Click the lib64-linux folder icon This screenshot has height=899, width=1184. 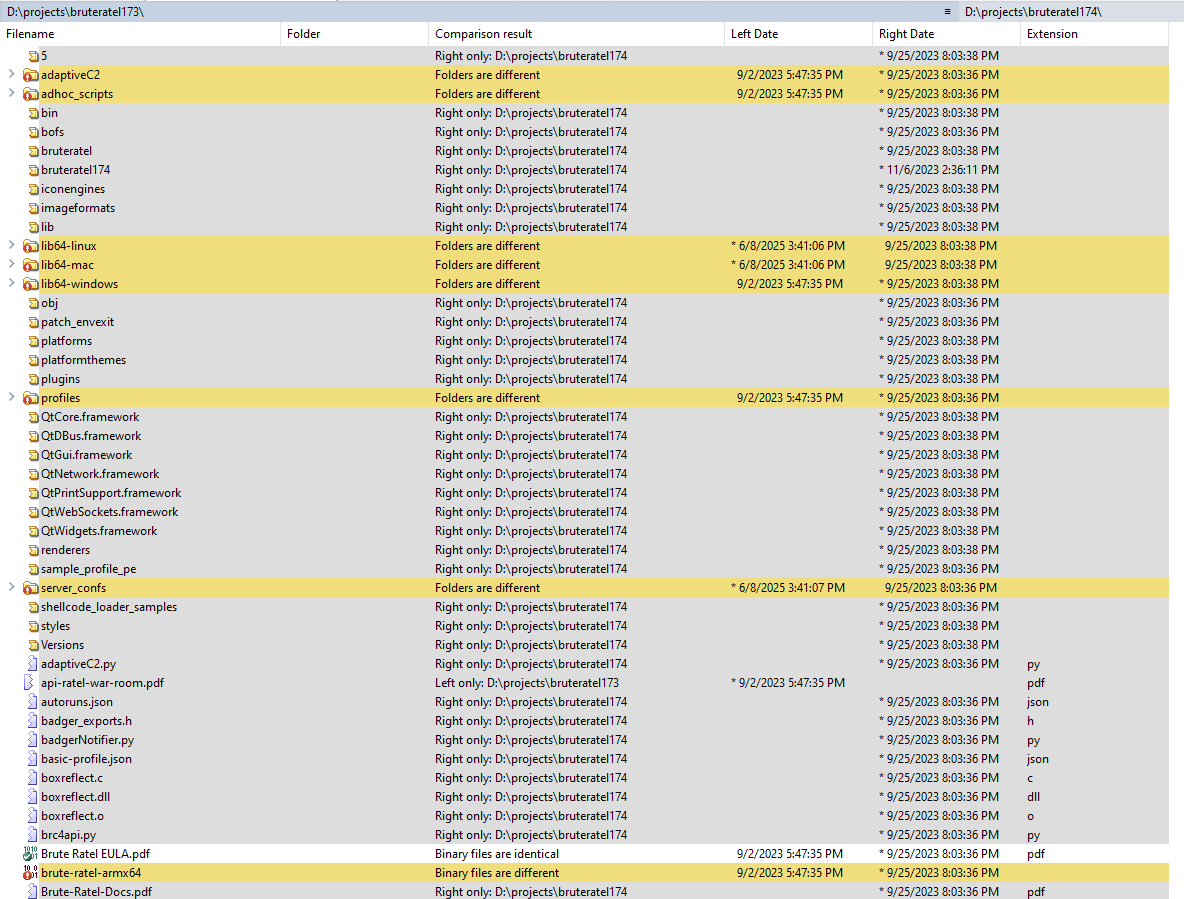tap(30, 246)
